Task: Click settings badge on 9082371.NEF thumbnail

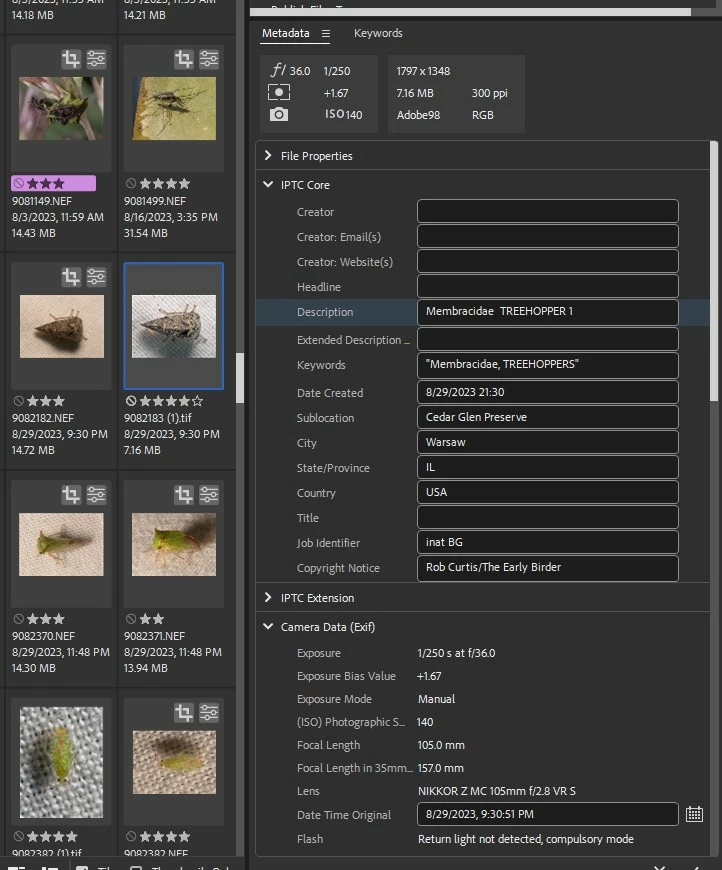Action: coord(209,494)
